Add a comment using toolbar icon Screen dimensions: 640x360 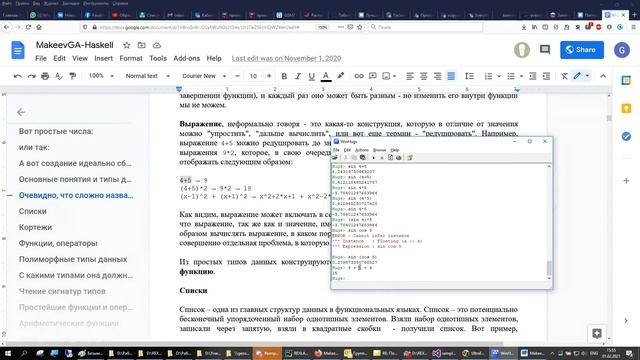[x=373, y=76]
